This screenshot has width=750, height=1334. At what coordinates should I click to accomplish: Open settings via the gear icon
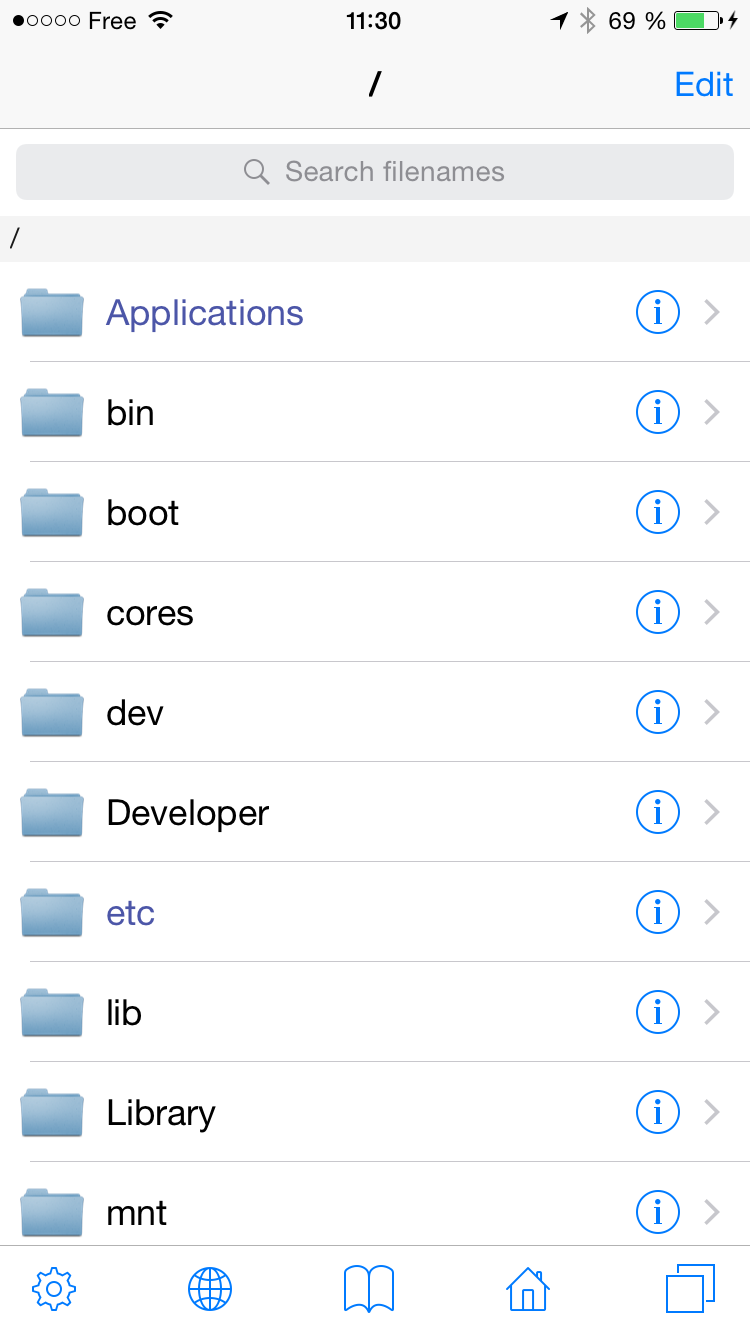(55, 1289)
